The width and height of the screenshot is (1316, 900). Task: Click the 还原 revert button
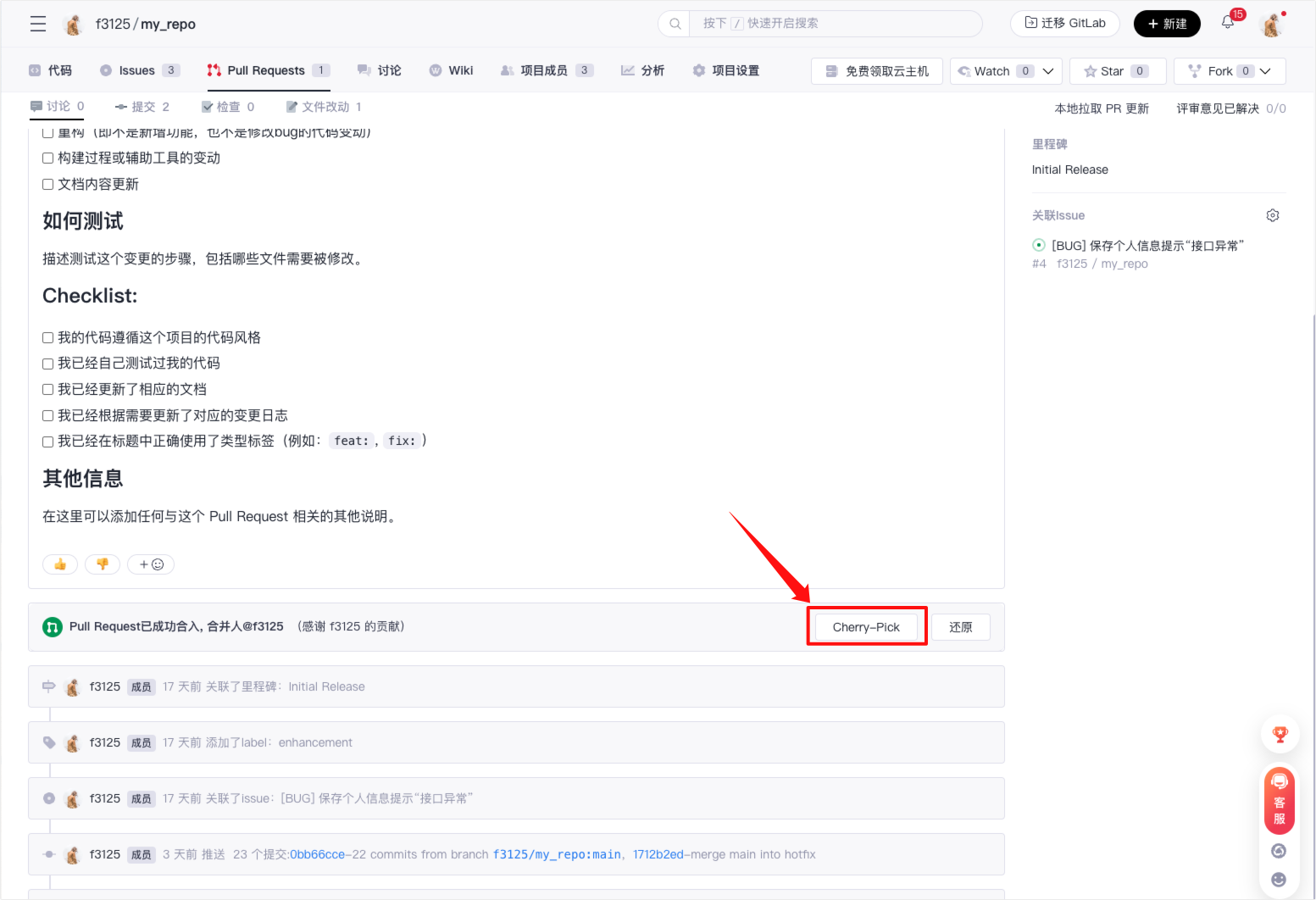point(960,627)
